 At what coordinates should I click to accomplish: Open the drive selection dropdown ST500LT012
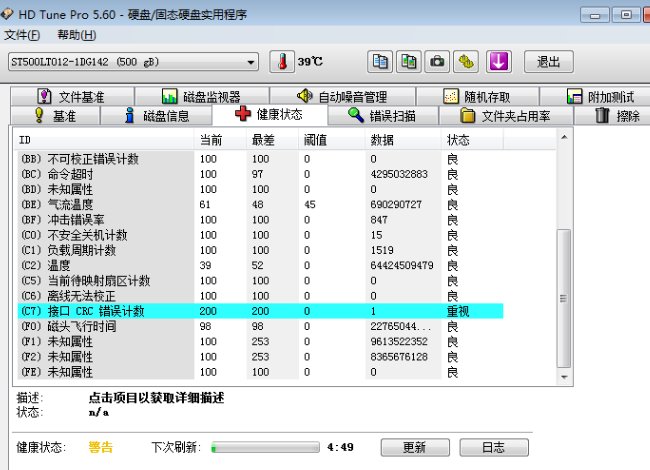tap(133, 62)
